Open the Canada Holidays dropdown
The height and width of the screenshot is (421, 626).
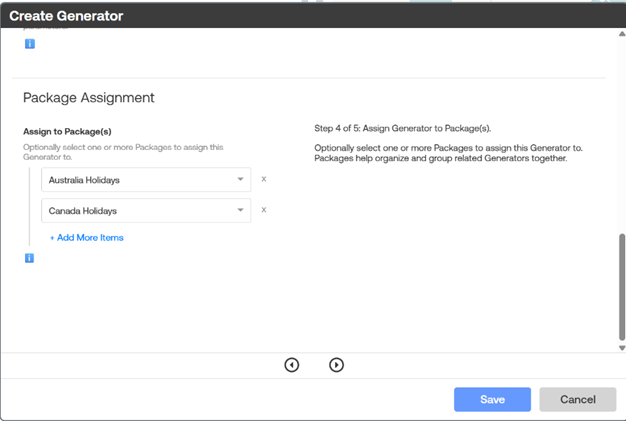click(x=146, y=210)
